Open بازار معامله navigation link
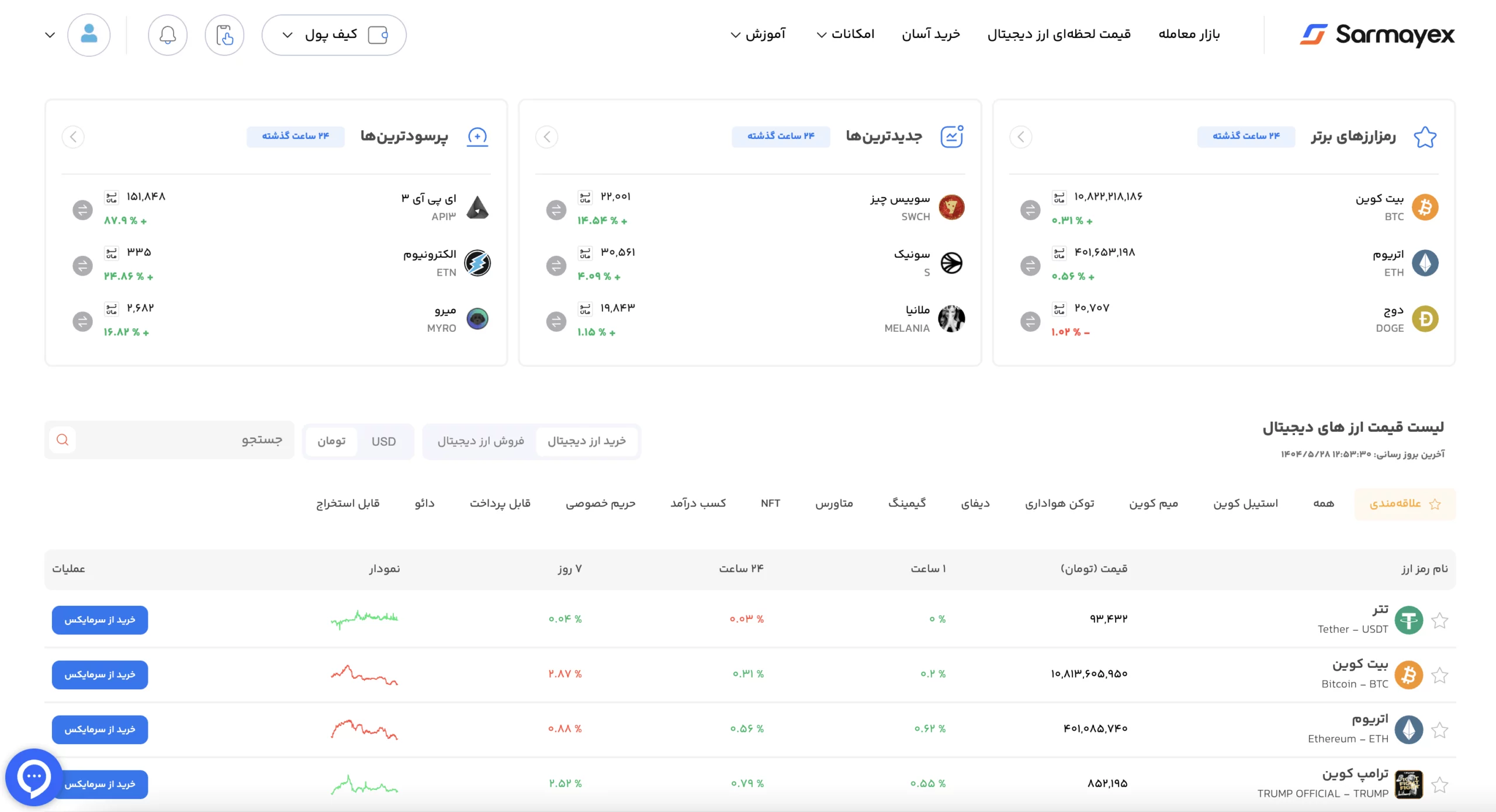 pos(1189,34)
